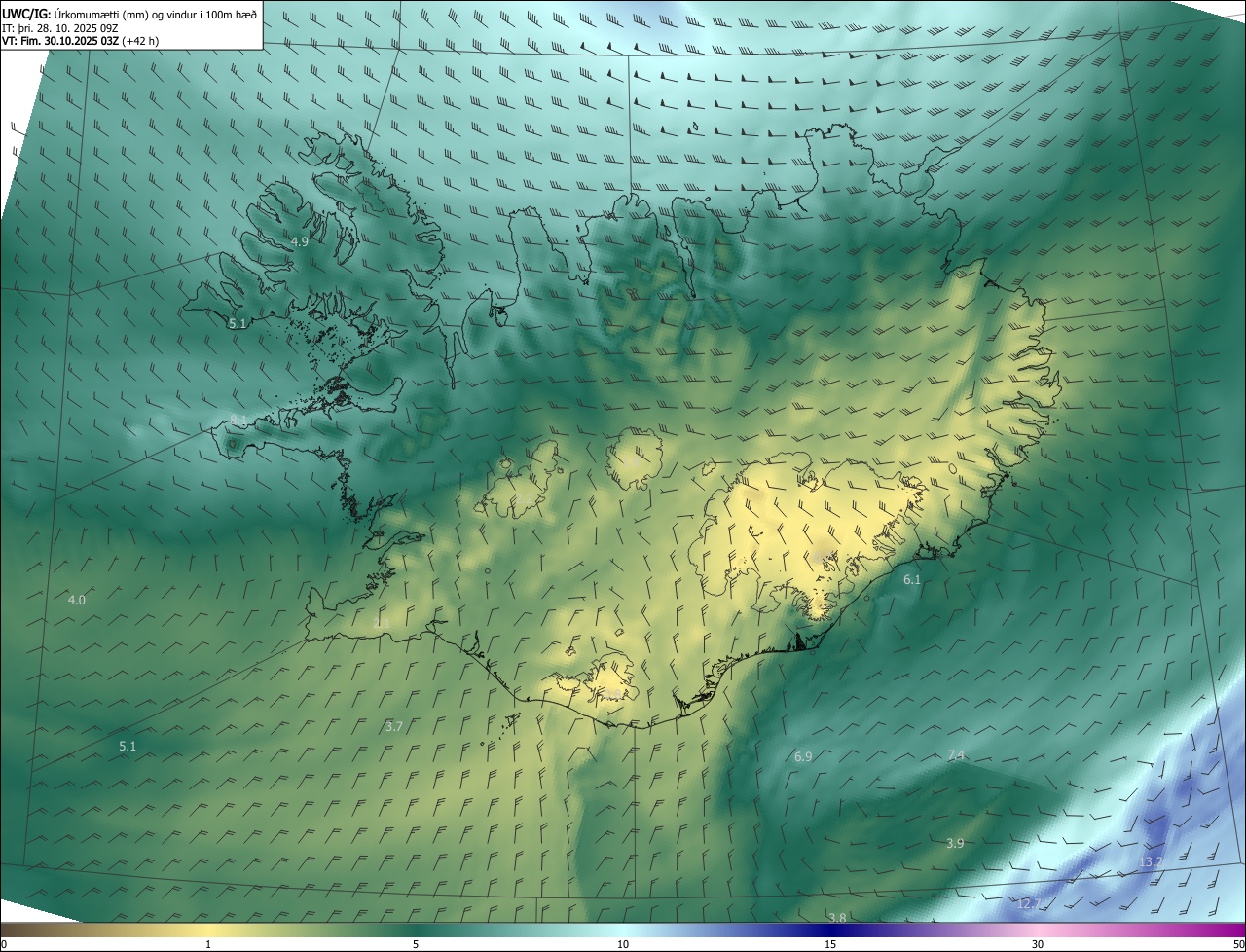Click the 12.7 value label on the map

(1029, 904)
